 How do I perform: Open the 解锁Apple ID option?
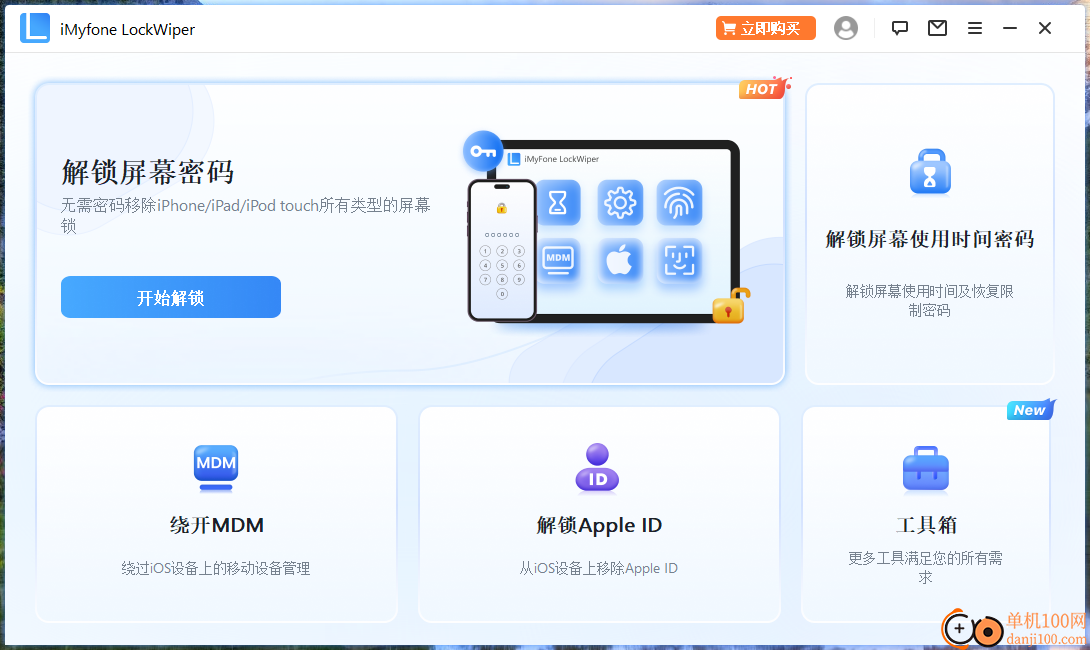click(599, 526)
